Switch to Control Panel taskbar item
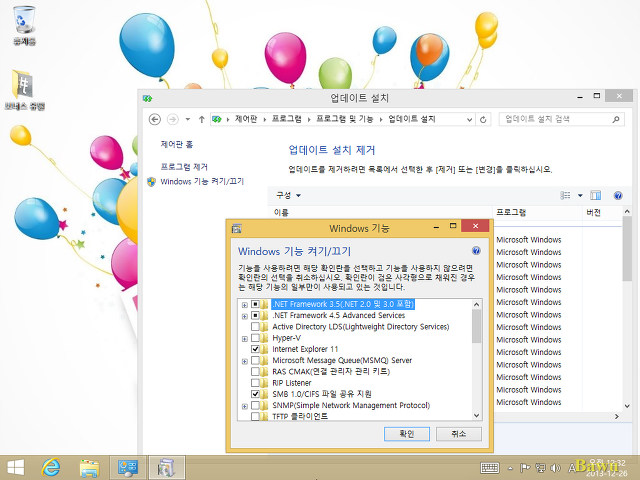Viewport: 640px width, 480px height. [x=128, y=467]
